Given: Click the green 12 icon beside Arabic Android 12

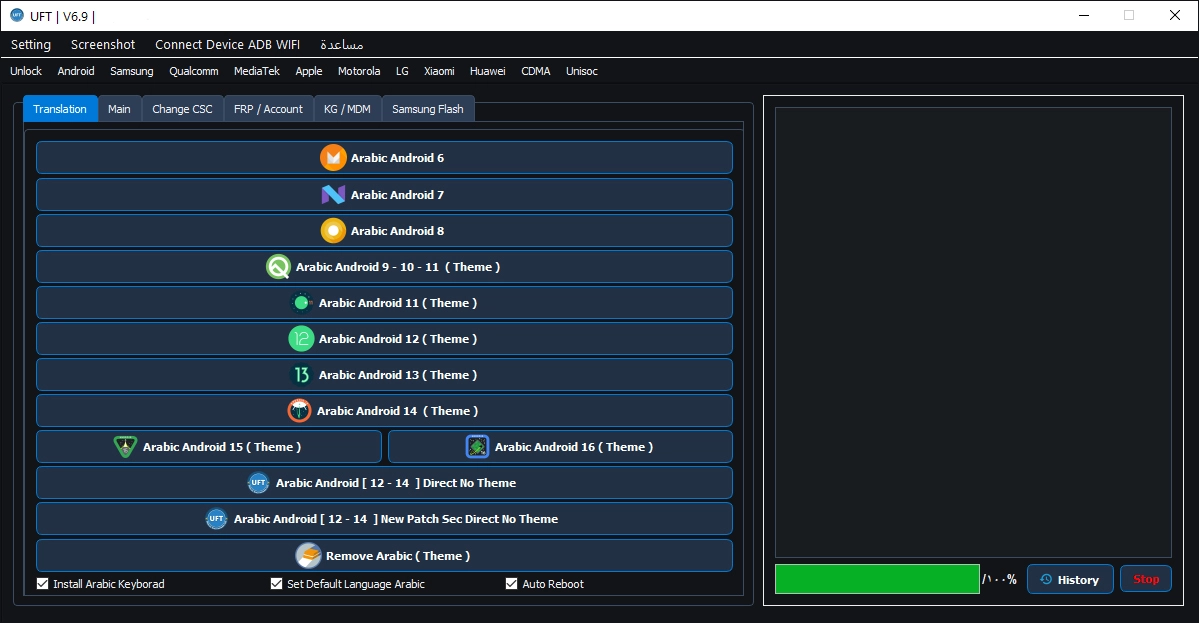Looking at the screenshot, I should (301, 339).
